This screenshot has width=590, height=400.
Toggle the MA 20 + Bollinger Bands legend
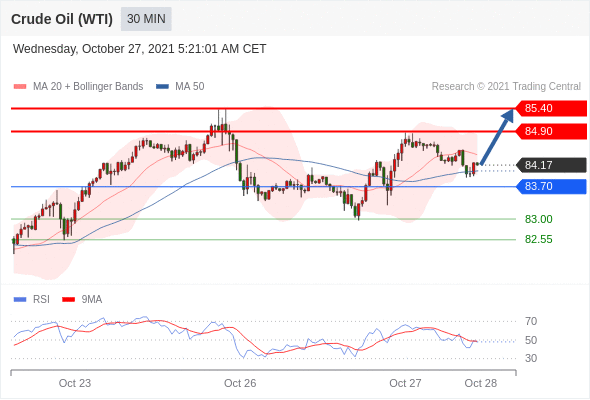(78, 87)
